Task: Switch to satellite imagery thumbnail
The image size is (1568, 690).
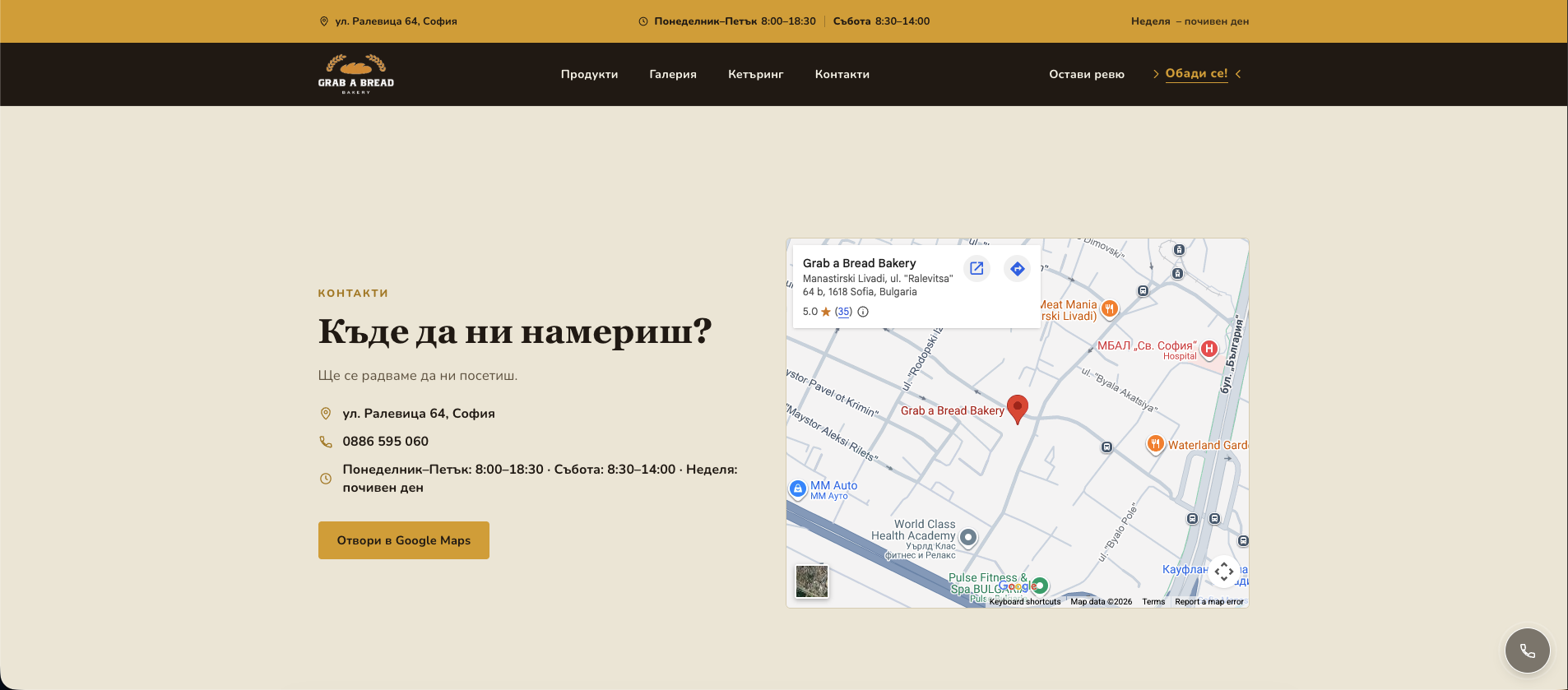Action: (x=812, y=581)
